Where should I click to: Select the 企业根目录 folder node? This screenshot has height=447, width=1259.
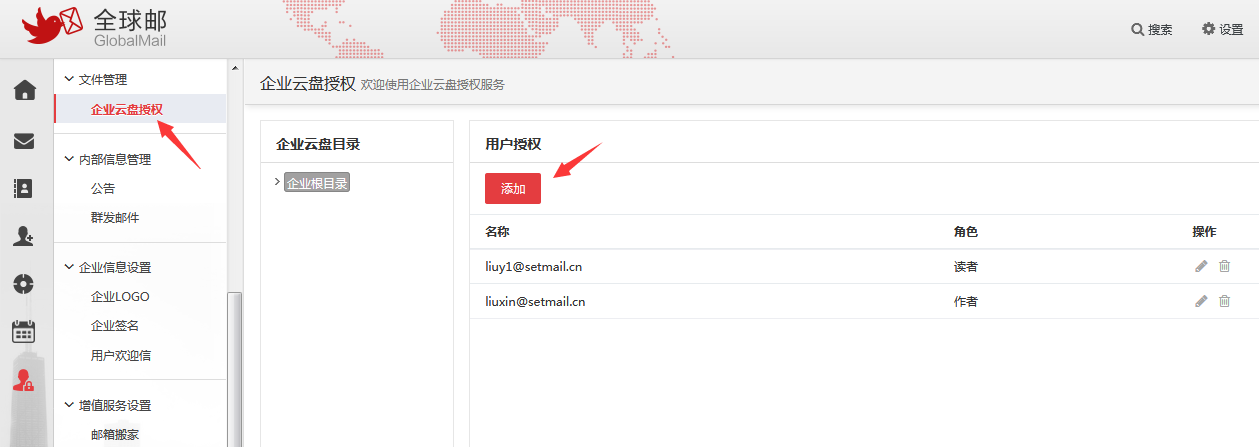coord(317,183)
